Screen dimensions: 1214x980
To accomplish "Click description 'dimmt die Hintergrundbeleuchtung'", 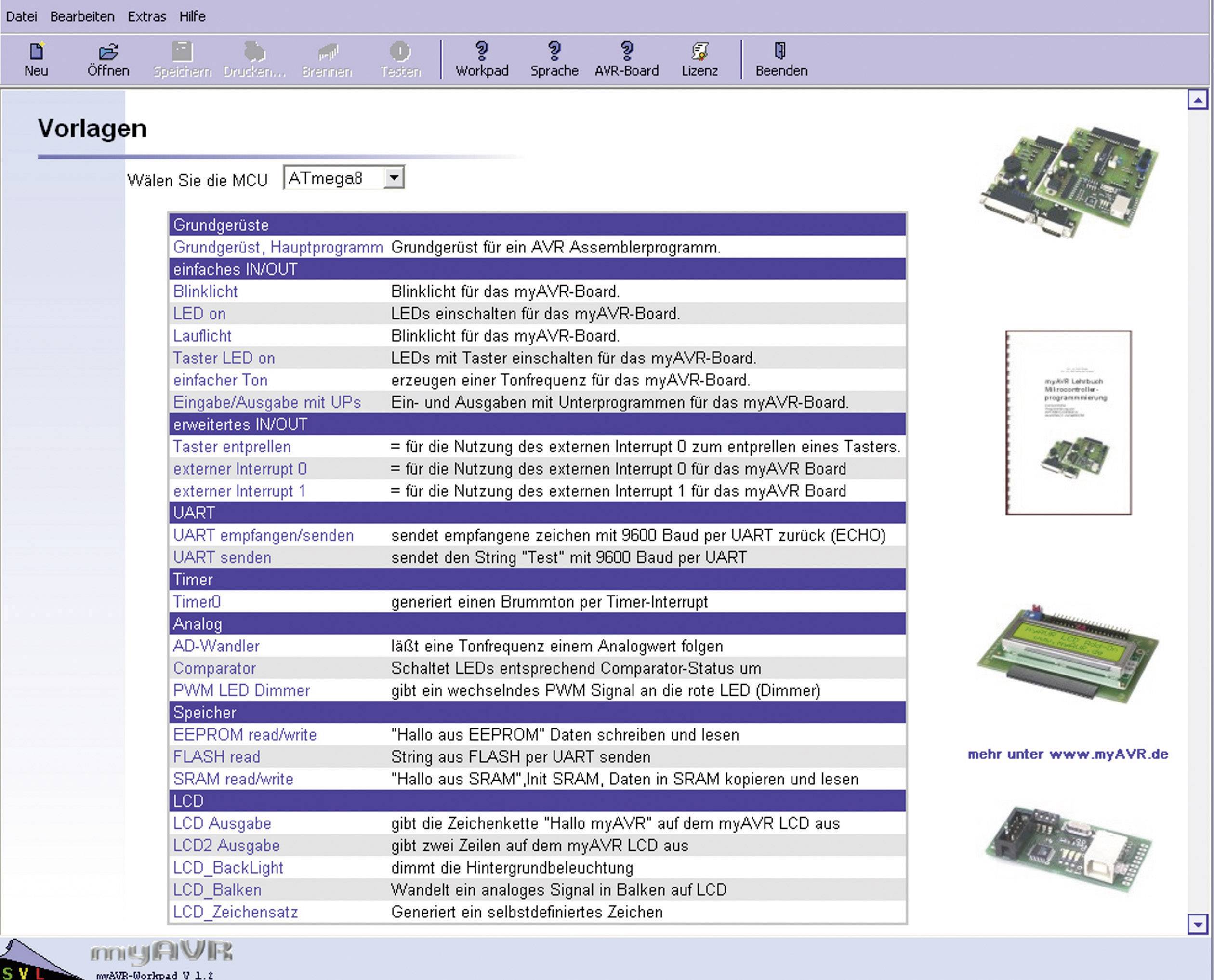I will 512,868.
